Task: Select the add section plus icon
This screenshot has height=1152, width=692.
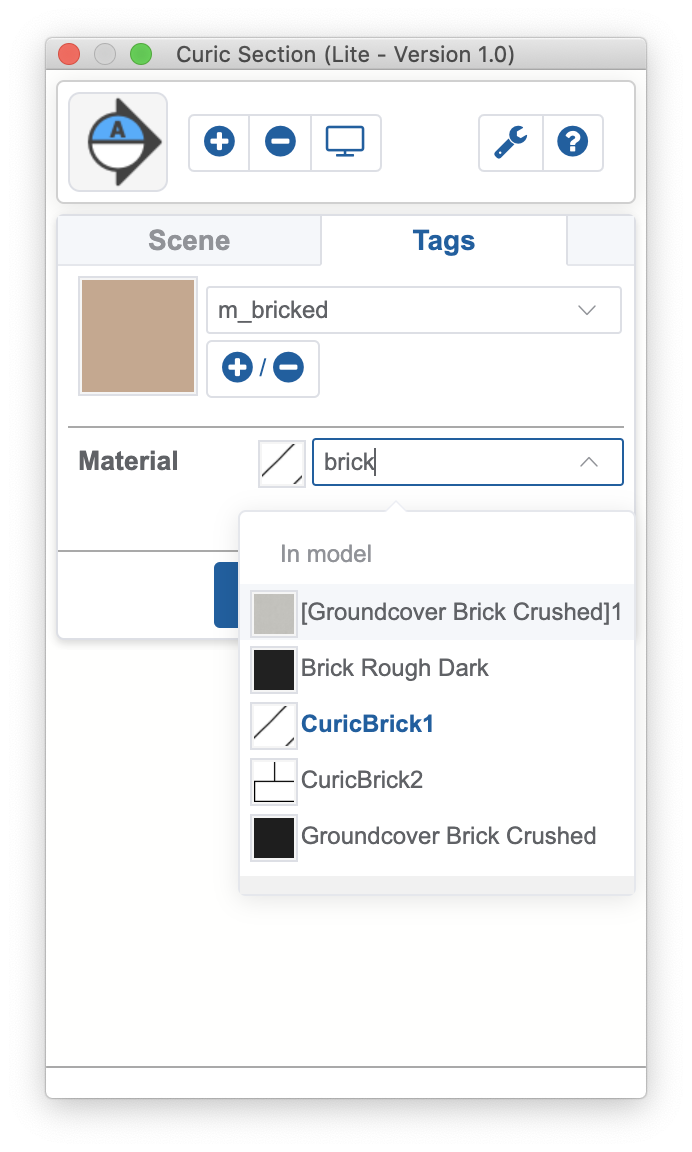Action: coord(218,142)
